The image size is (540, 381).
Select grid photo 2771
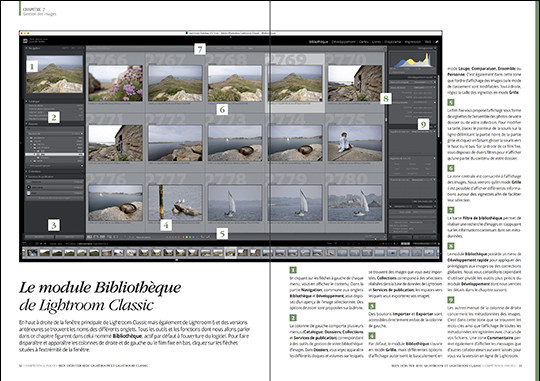click(x=115, y=143)
